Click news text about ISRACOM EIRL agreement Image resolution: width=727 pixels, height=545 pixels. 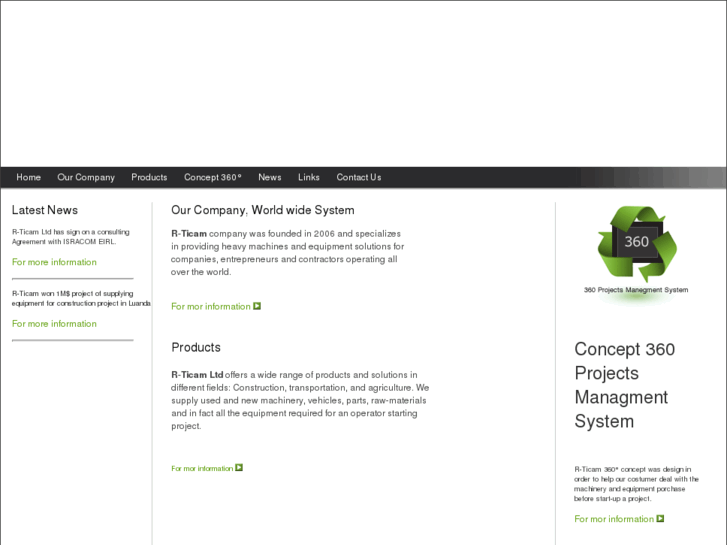coord(70,237)
